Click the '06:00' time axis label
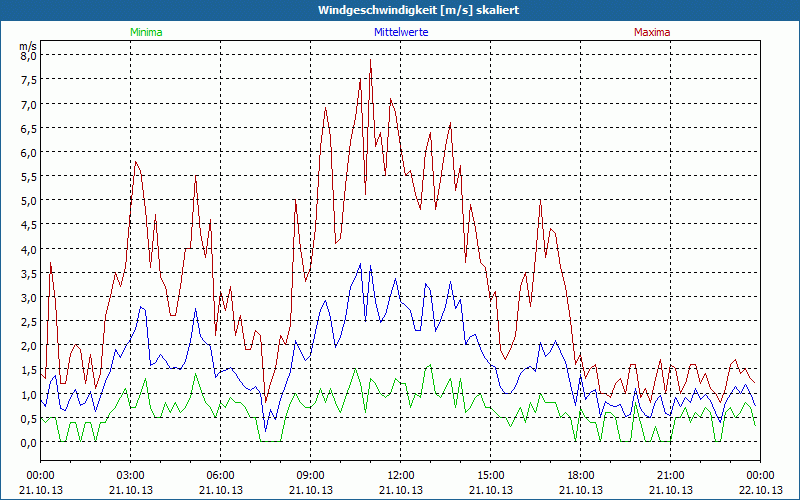Screen dimensions: 800x500 [x=220, y=476]
